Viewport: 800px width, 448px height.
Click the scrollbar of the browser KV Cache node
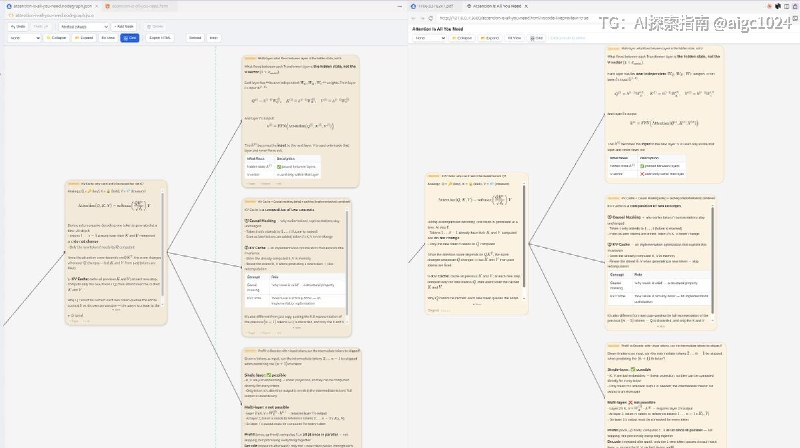coord(713,259)
